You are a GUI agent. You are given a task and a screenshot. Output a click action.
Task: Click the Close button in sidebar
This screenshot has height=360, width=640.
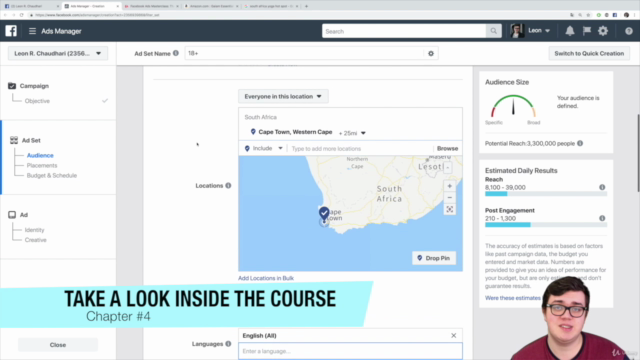(x=58, y=345)
